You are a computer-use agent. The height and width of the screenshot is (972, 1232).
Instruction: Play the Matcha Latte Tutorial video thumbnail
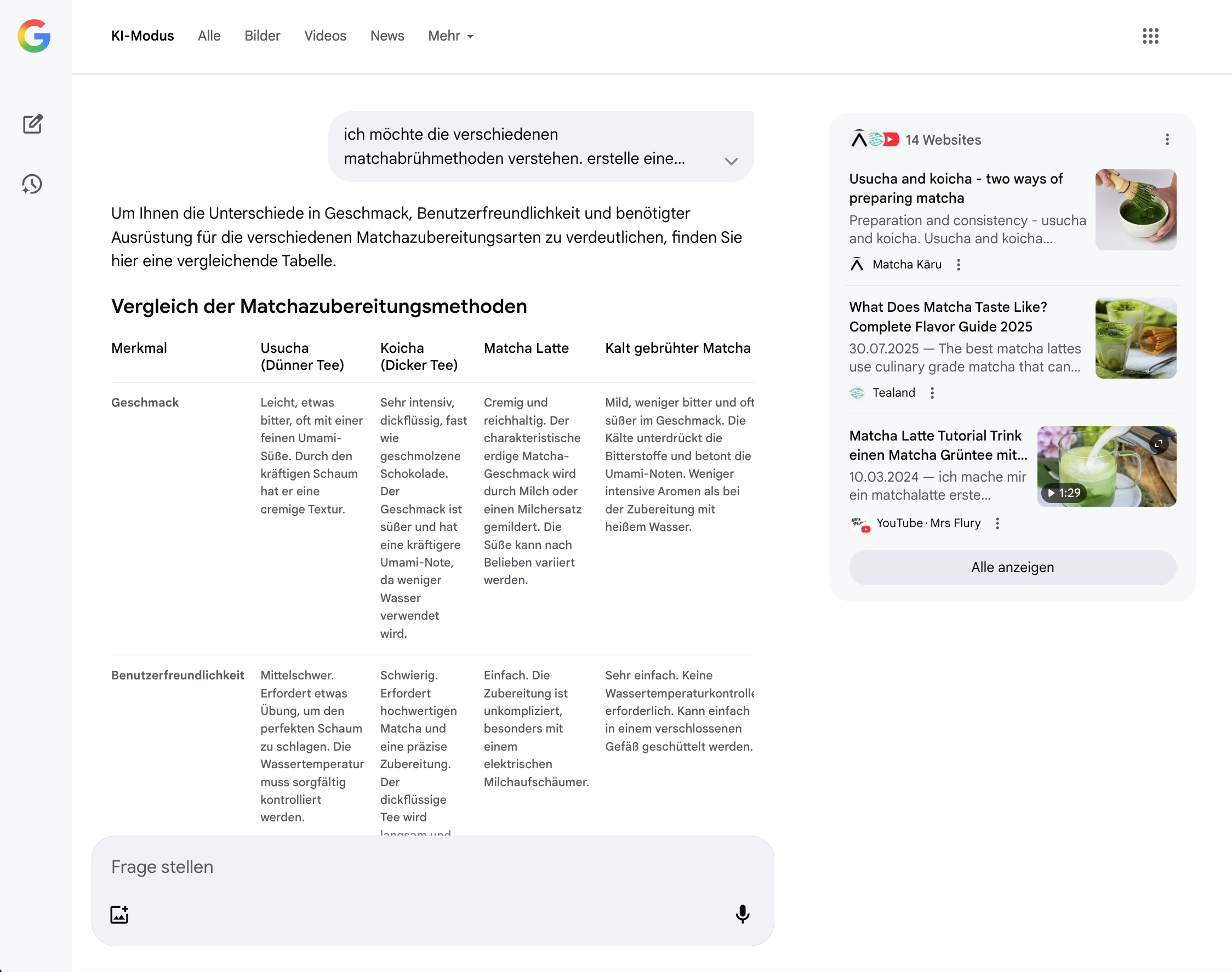[1106, 466]
